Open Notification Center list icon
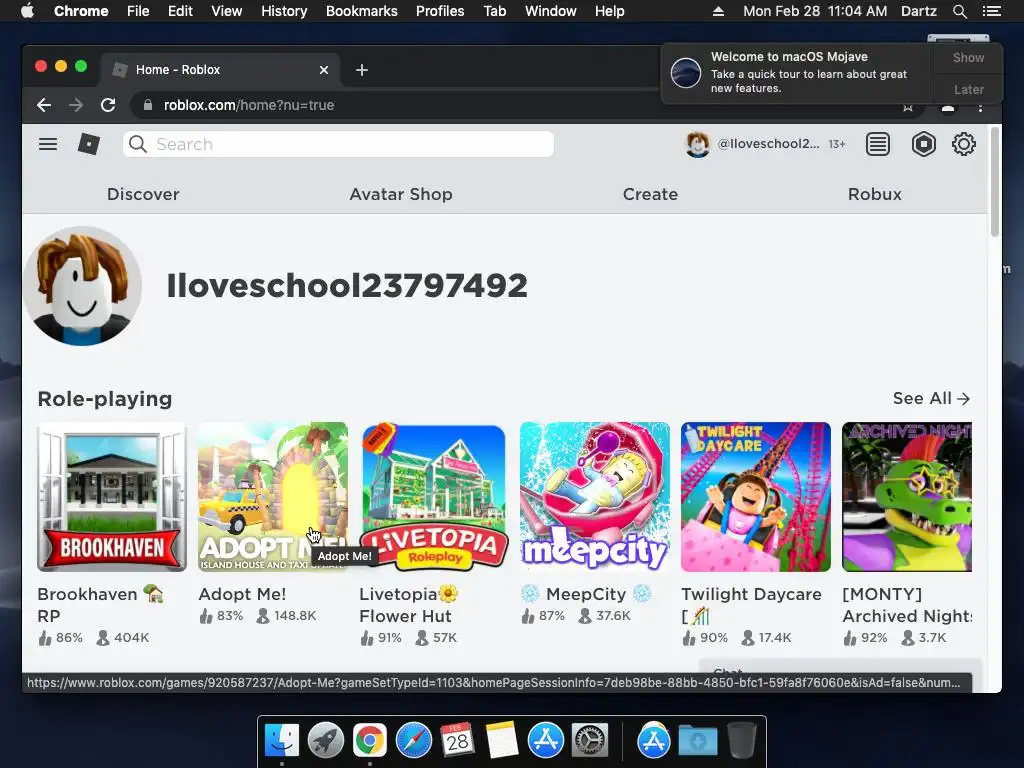The width and height of the screenshot is (1024, 768). (991, 11)
